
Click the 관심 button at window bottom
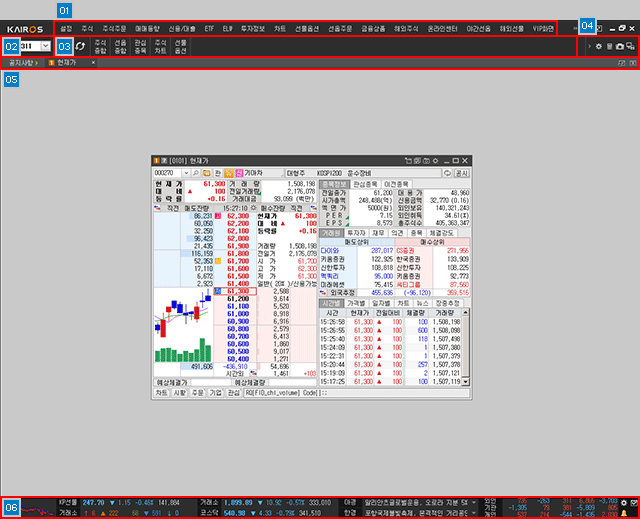[x=233, y=393]
